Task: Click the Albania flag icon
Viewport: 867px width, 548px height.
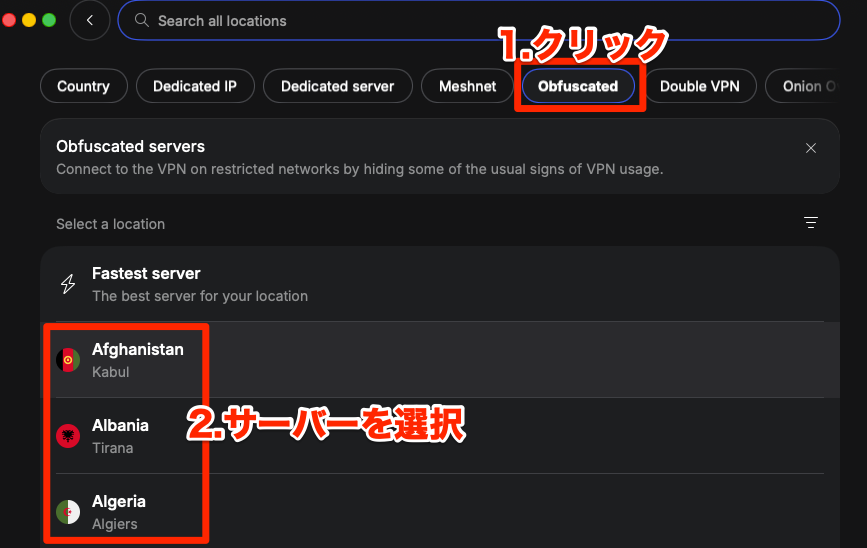Action: point(68,436)
